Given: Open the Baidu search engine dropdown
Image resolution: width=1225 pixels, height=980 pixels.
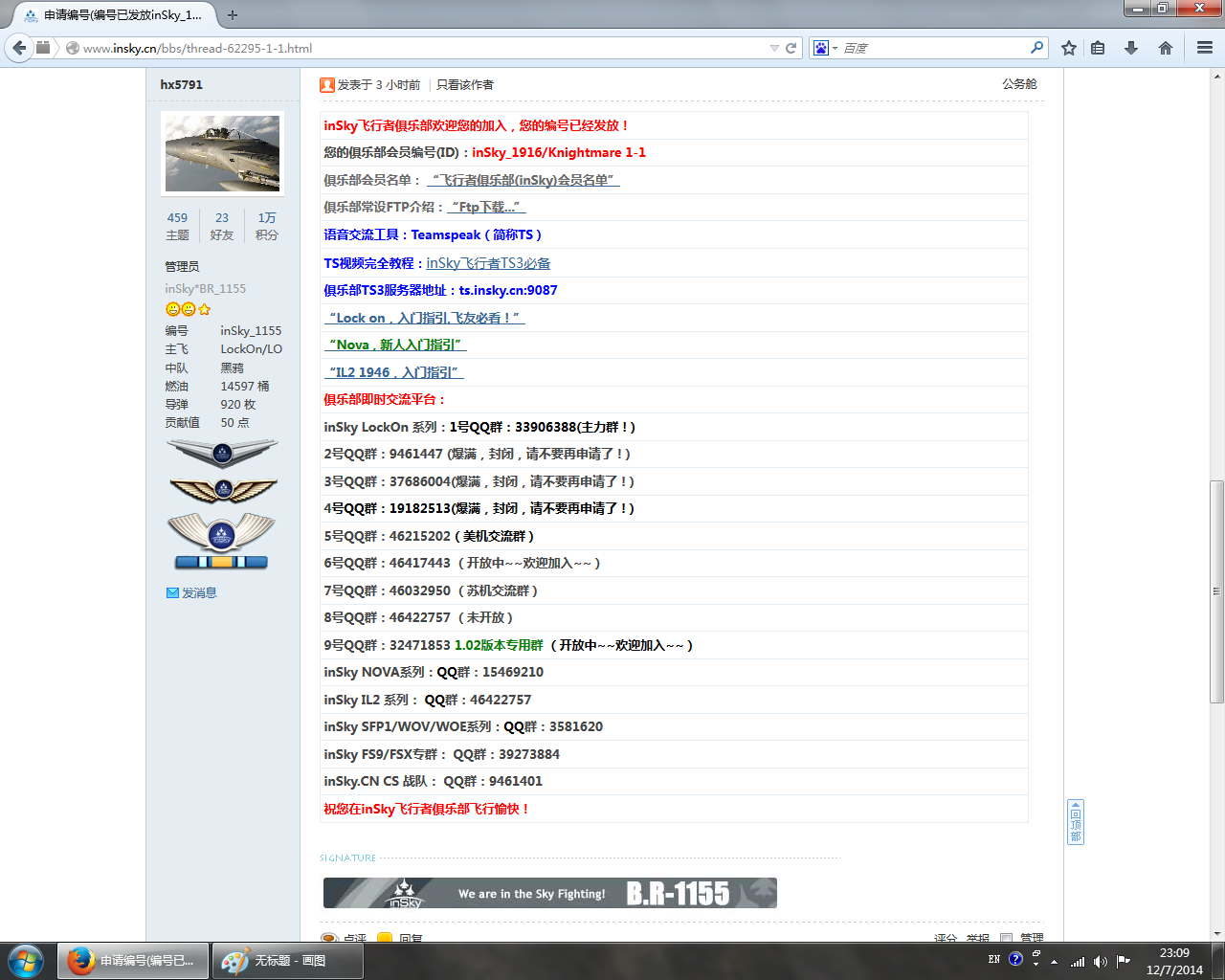Looking at the screenshot, I should point(824,48).
